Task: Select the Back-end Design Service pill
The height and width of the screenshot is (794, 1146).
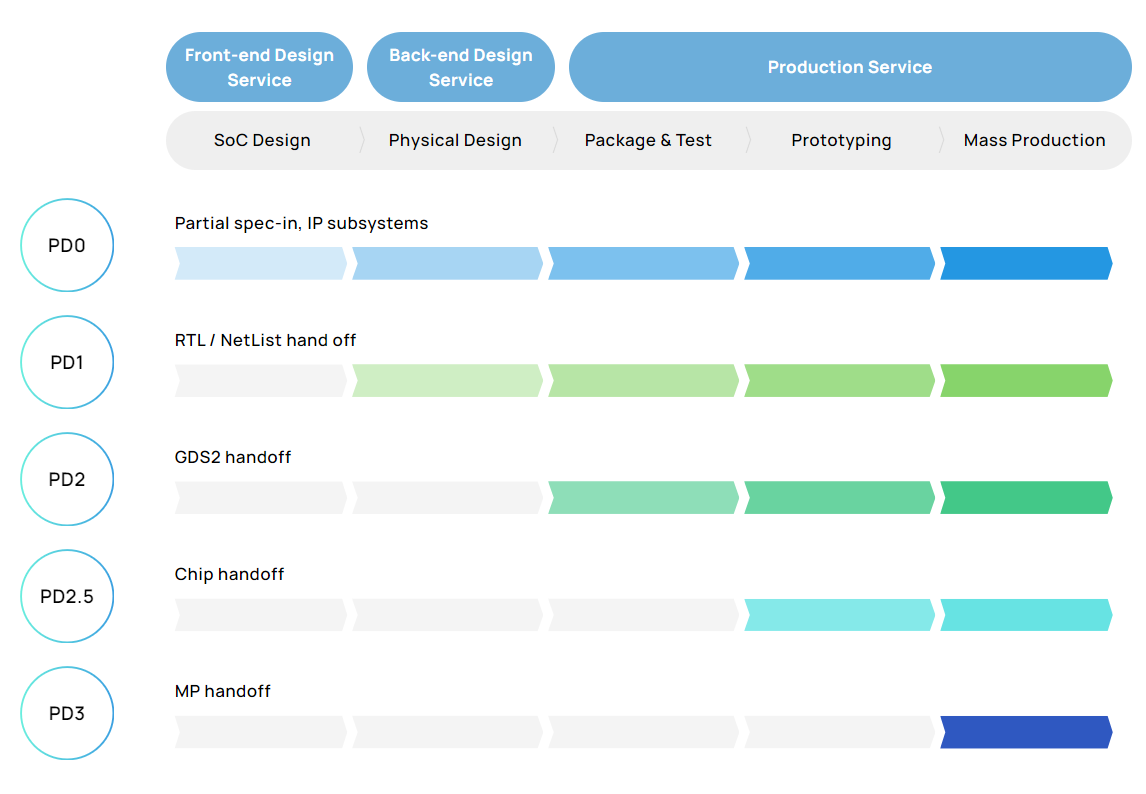Action: coord(460,67)
